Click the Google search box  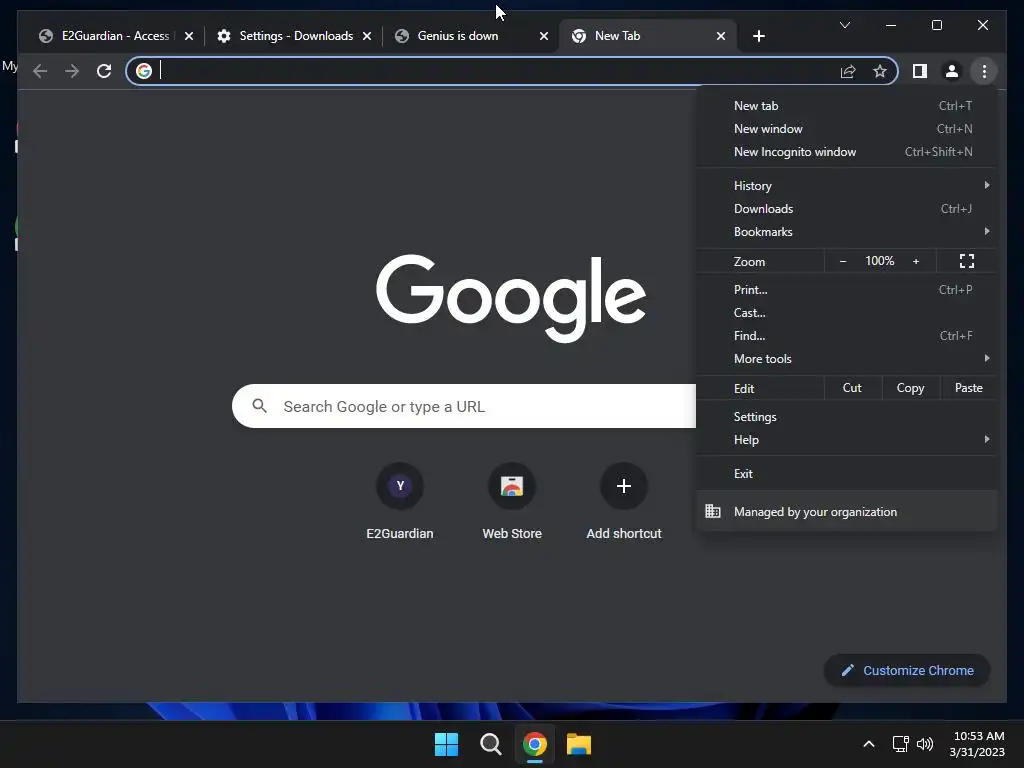coord(464,406)
